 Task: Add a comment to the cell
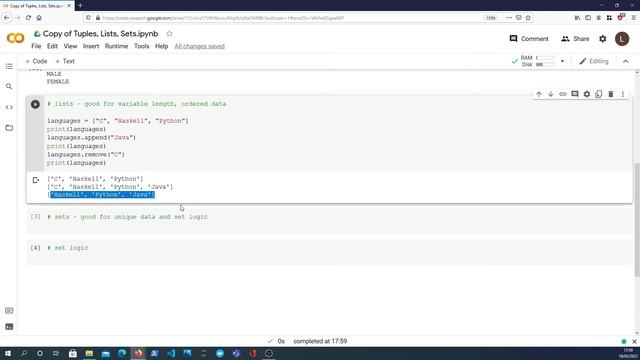coord(575,94)
